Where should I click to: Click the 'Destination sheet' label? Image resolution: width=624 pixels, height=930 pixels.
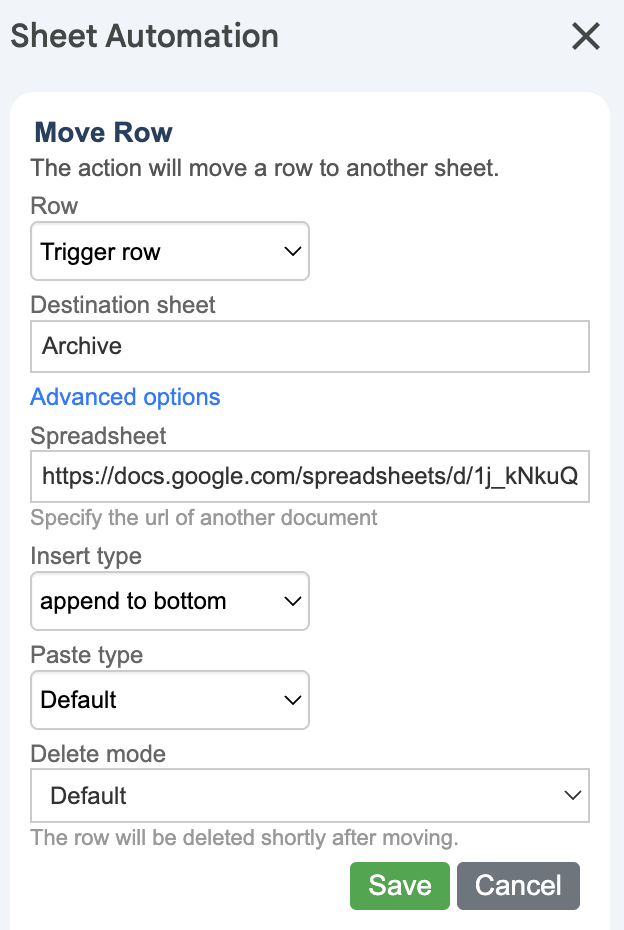tap(123, 304)
